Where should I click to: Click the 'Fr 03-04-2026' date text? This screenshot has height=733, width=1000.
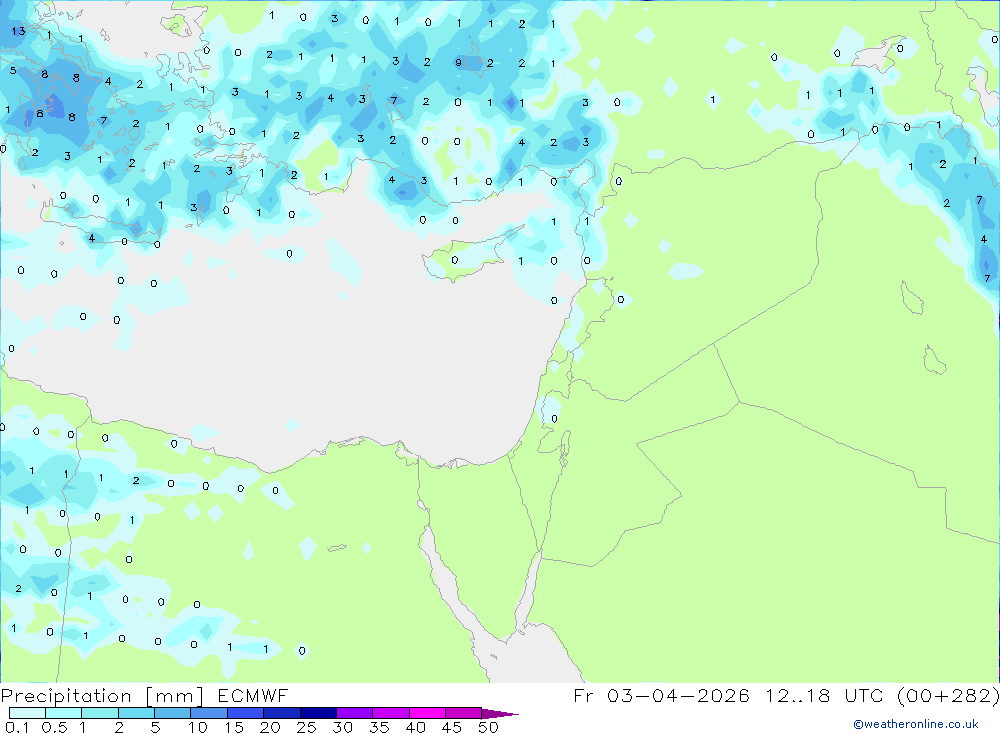coord(661,695)
